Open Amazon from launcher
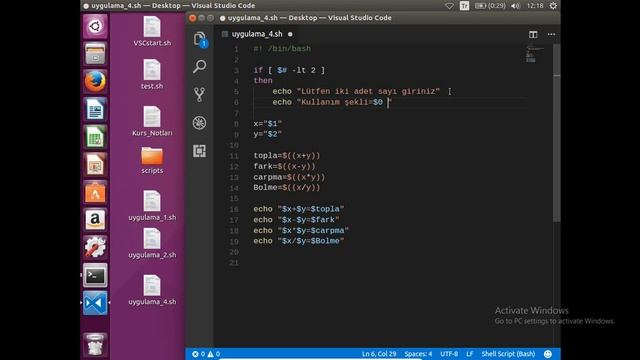Screen dimensions: 640x360 click(95, 220)
